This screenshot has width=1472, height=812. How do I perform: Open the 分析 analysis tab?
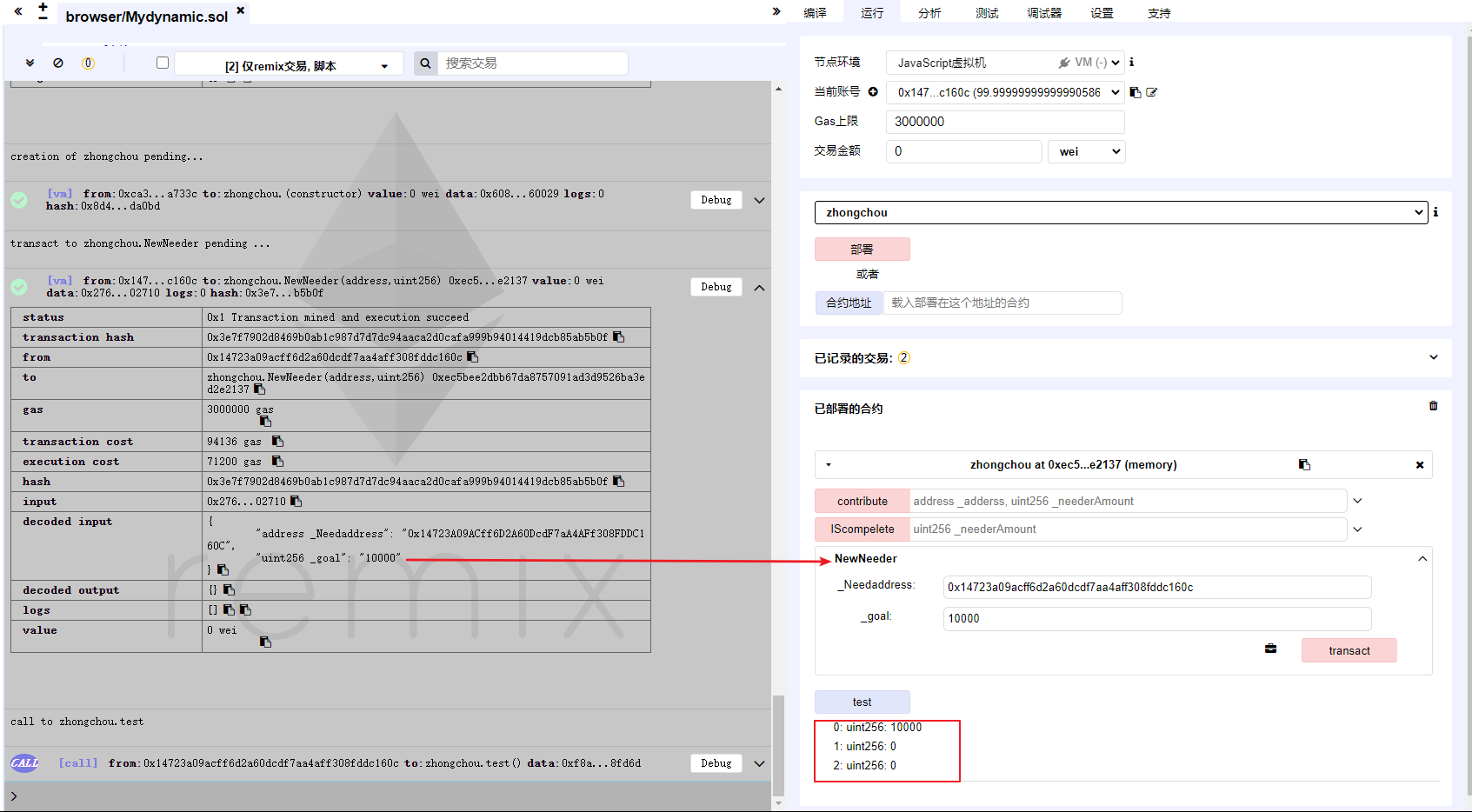click(x=929, y=13)
